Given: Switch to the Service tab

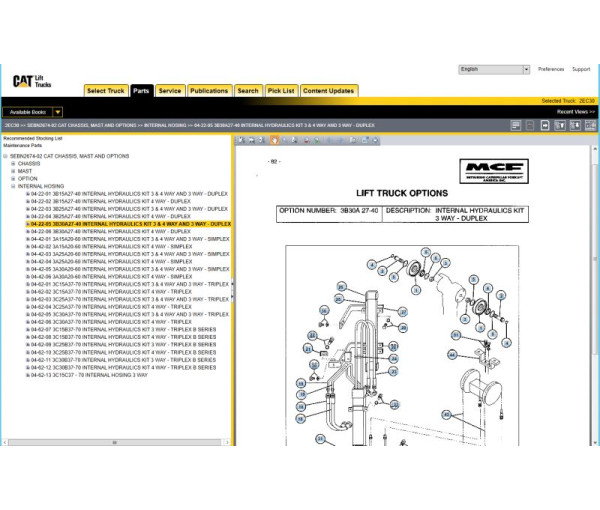Looking at the screenshot, I should [170, 90].
